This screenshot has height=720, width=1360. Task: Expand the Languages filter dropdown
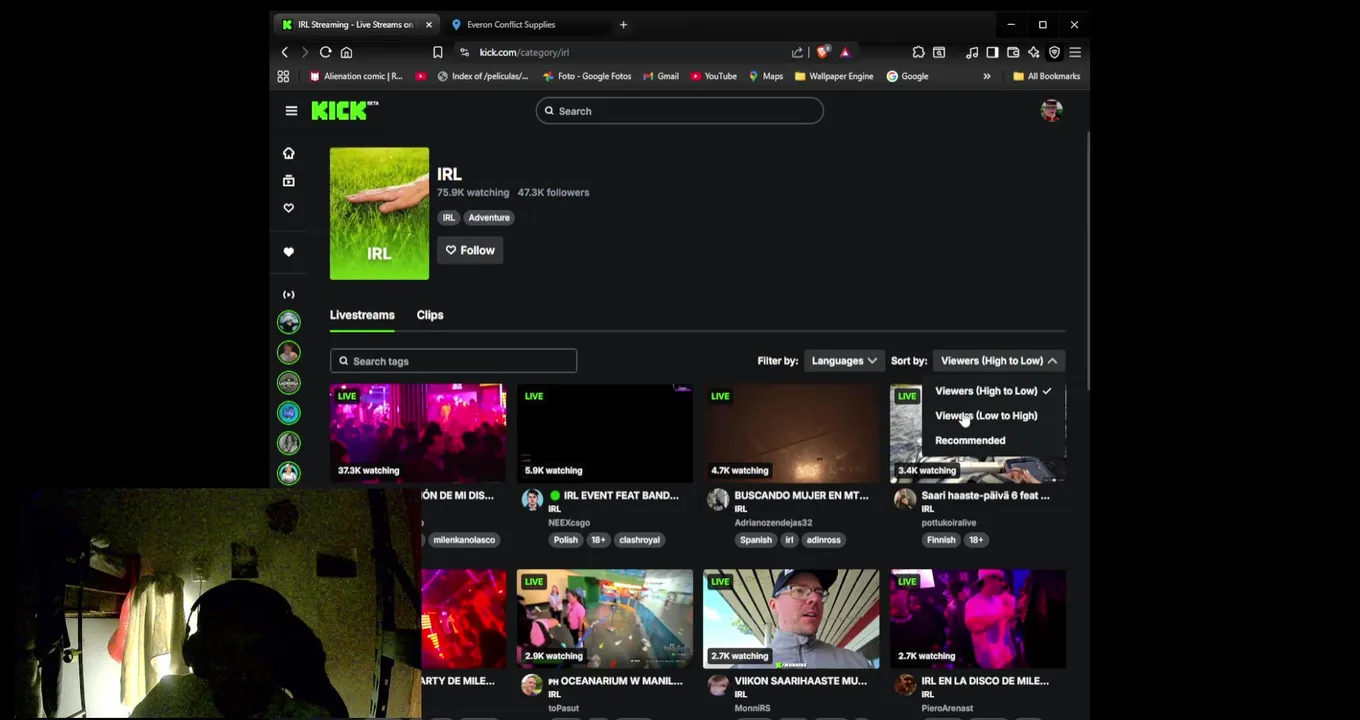[843, 361]
